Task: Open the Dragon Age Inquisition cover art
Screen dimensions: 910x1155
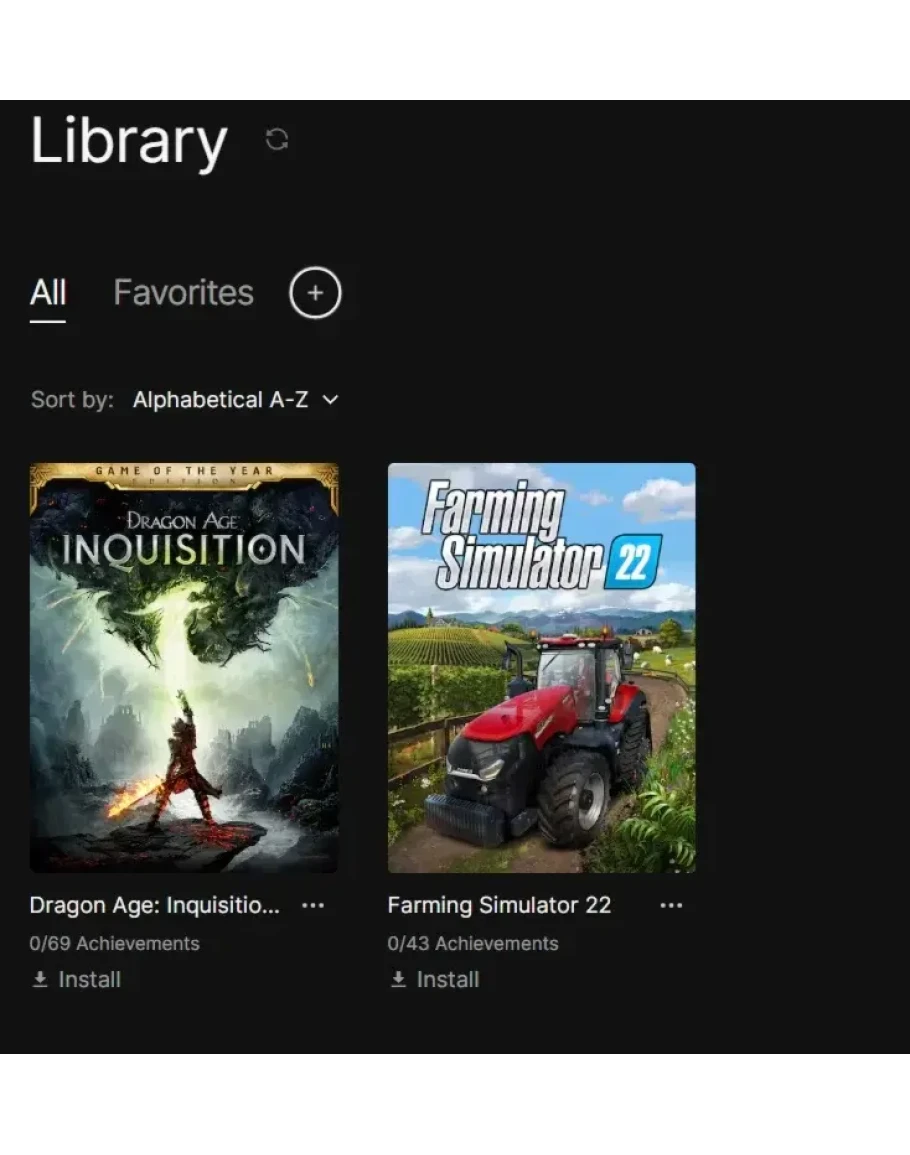Action: click(x=184, y=667)
